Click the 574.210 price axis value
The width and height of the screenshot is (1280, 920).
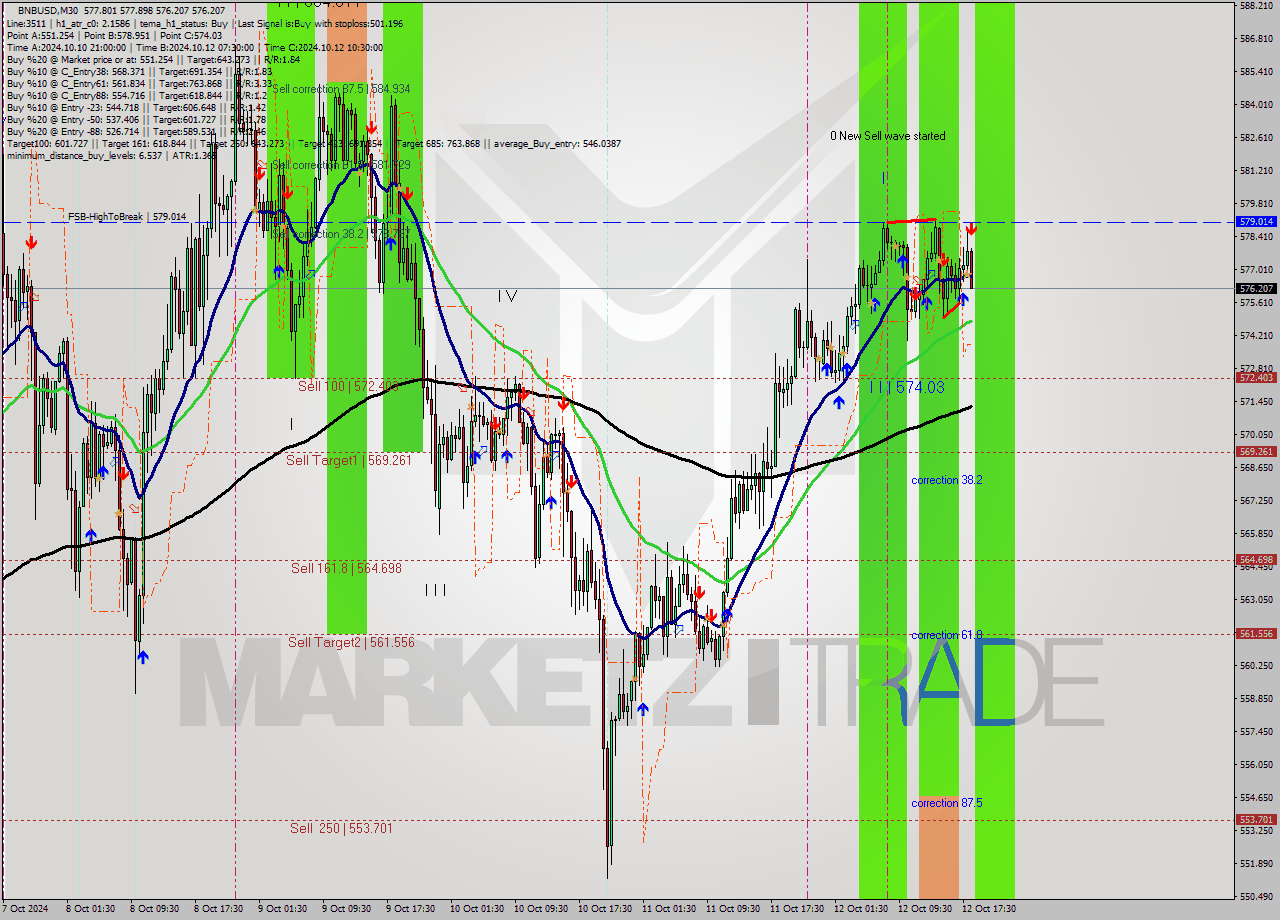(1256, 335)
